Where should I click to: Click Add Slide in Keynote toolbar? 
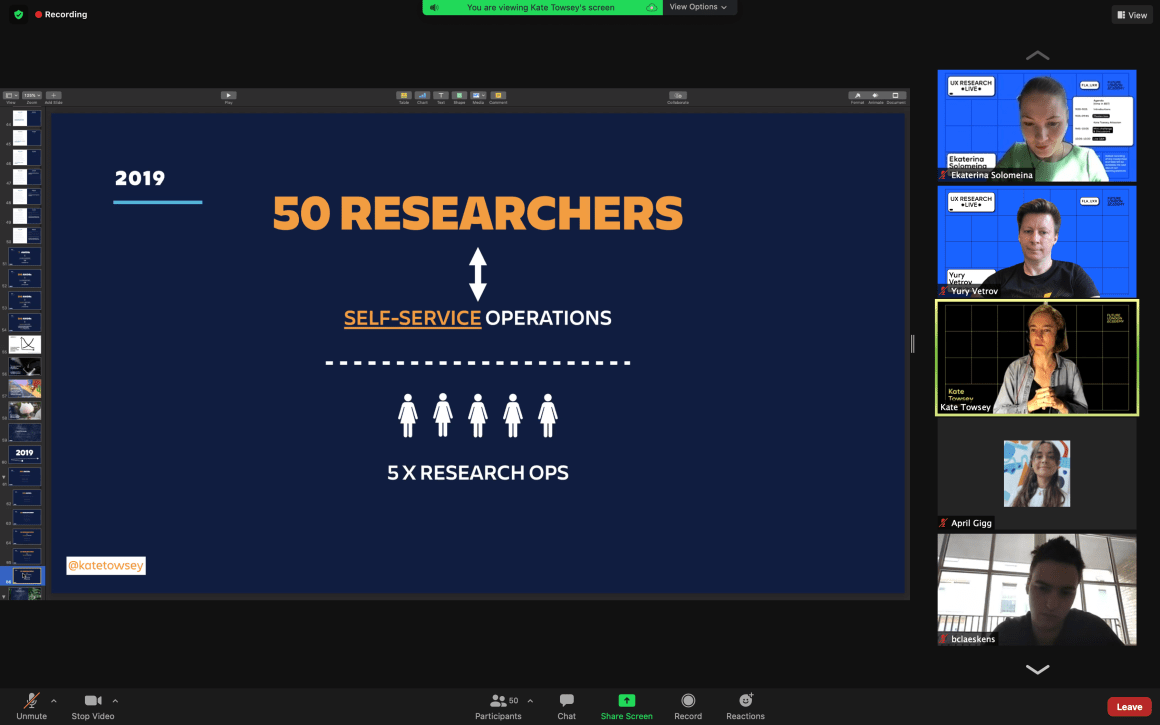(53, 95)
